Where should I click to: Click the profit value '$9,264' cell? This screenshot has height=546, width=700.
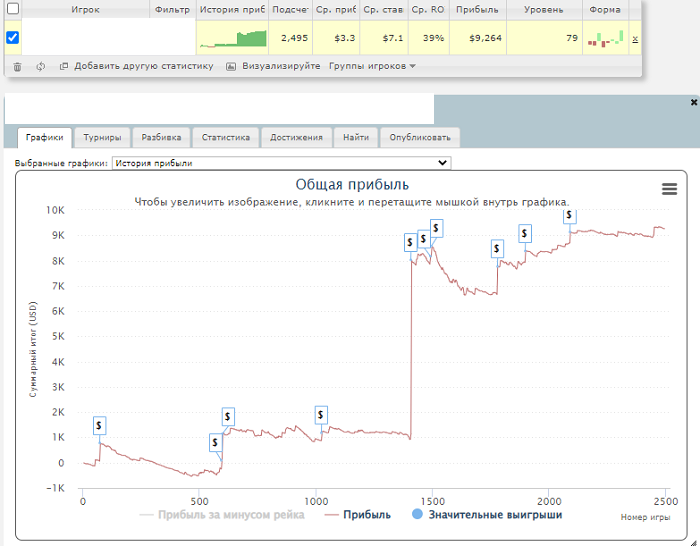point(478,38)
